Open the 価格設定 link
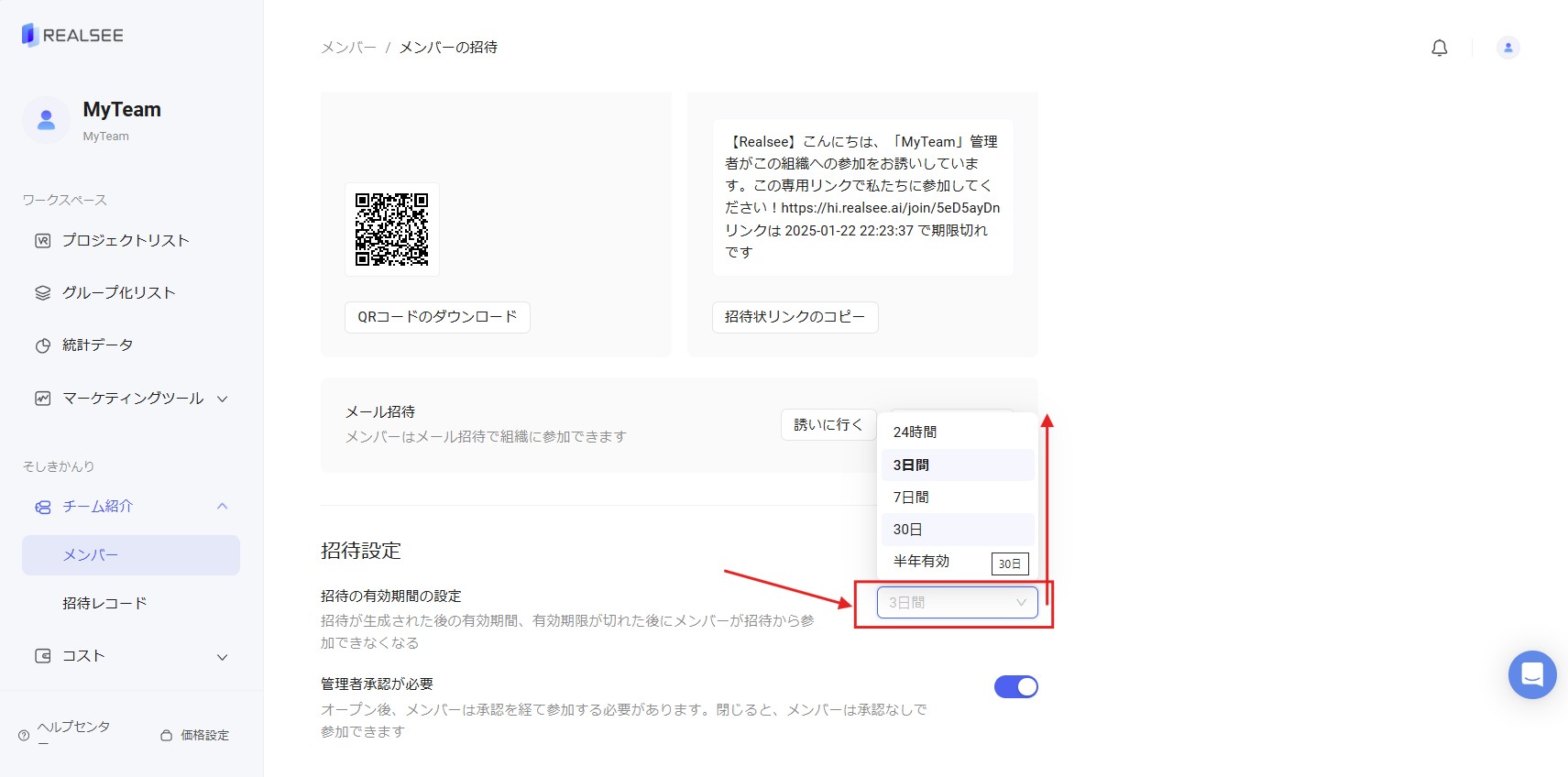Image resolution: width=1568 pixels, height=777 pixels. (x=204, y=735)
